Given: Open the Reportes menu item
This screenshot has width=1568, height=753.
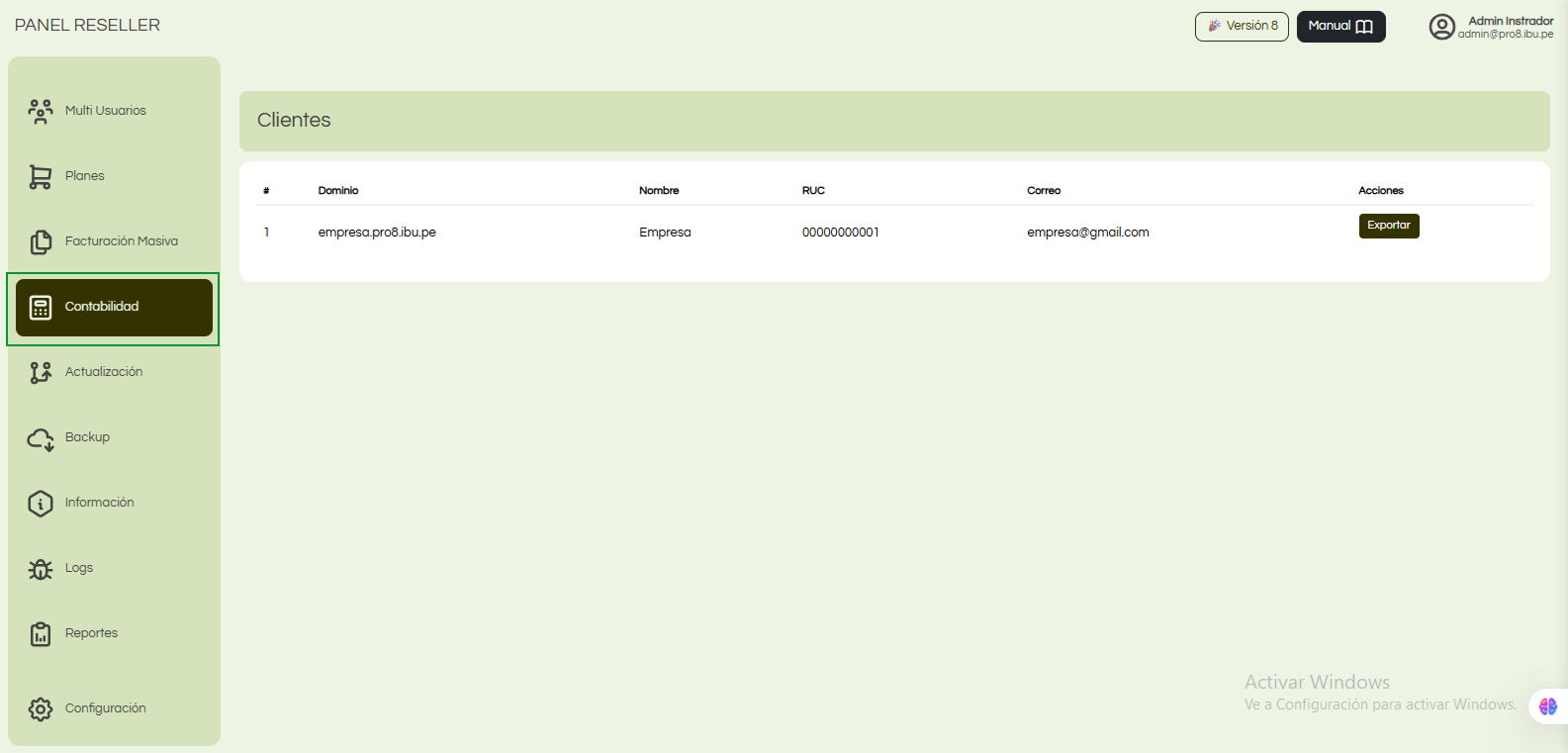Looking at the screenshot, I should [x=91, y=633].
